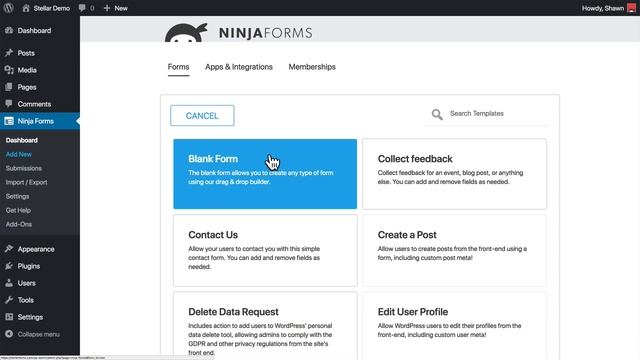
Task: Click the Collapse menu arrow icon
Action: (x=9, y=334)
